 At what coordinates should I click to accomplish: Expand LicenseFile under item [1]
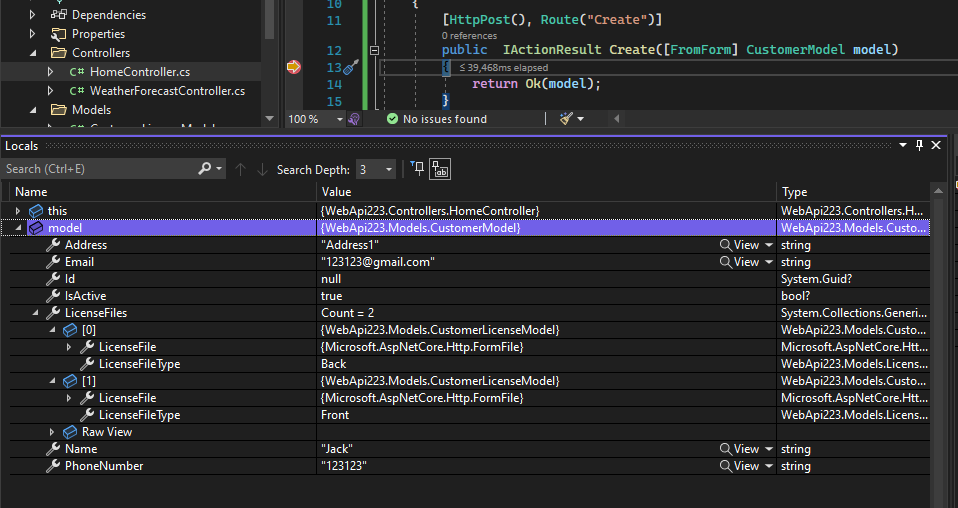[x=69, y=398]
